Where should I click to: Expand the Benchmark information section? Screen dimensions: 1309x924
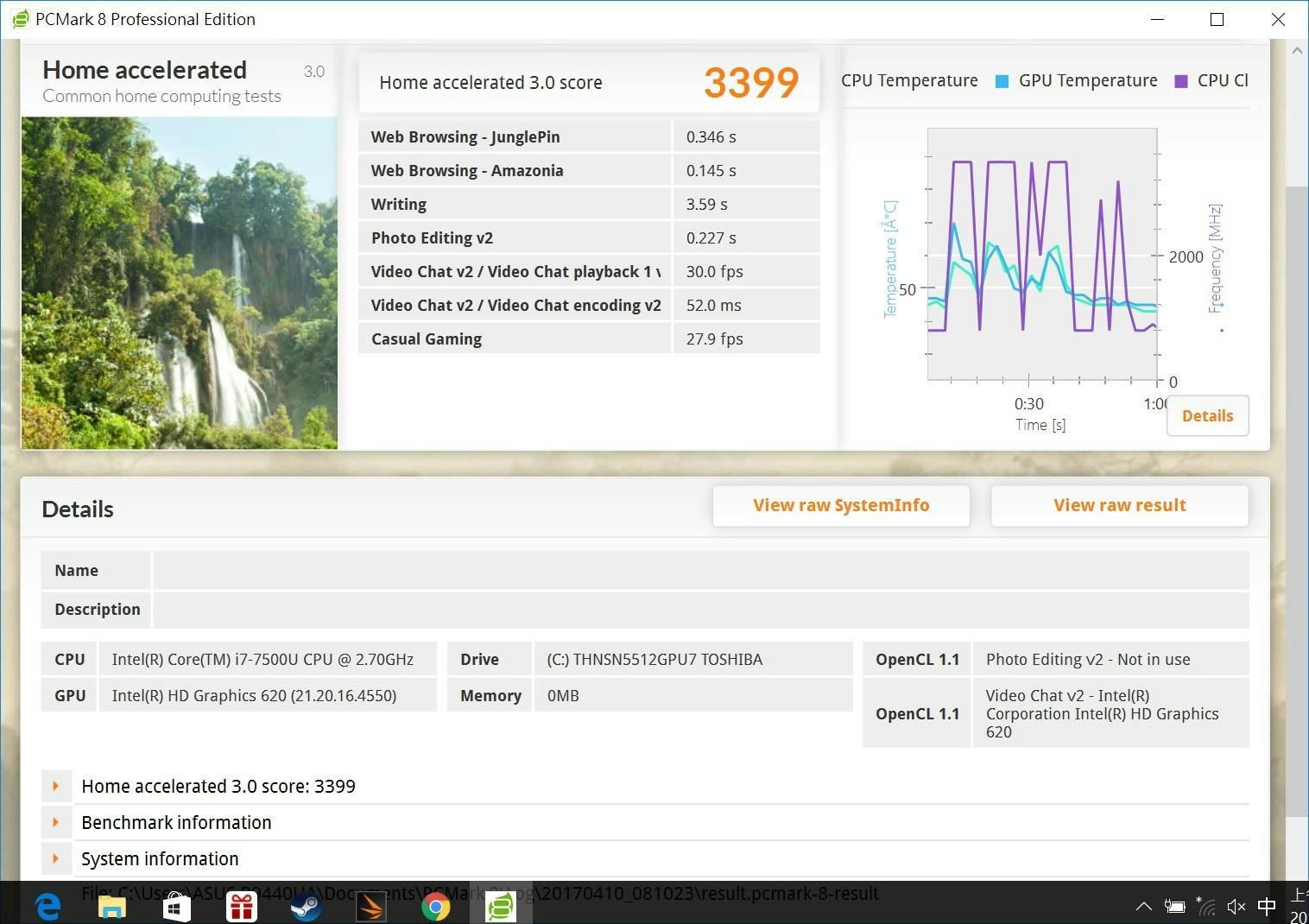(56, 822)
